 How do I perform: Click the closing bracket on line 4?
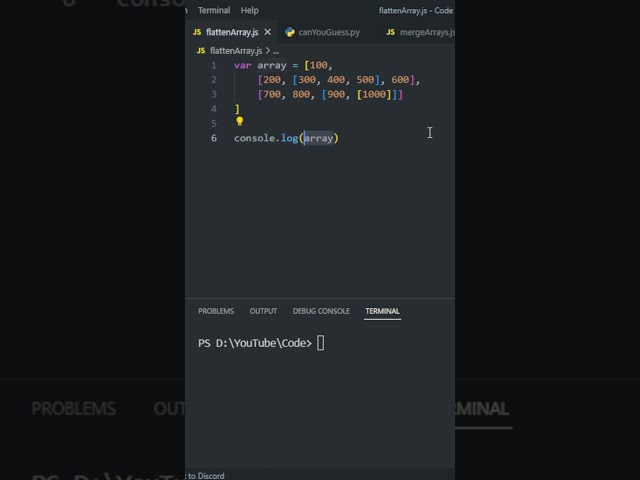[237, 109]
